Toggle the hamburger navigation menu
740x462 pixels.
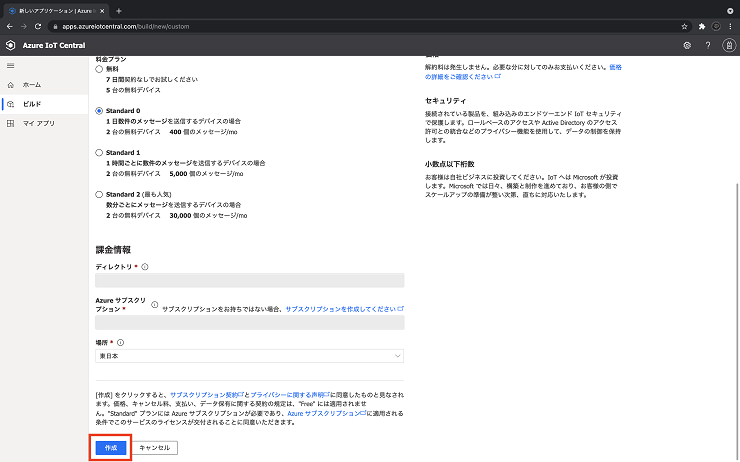coord(10,66)
